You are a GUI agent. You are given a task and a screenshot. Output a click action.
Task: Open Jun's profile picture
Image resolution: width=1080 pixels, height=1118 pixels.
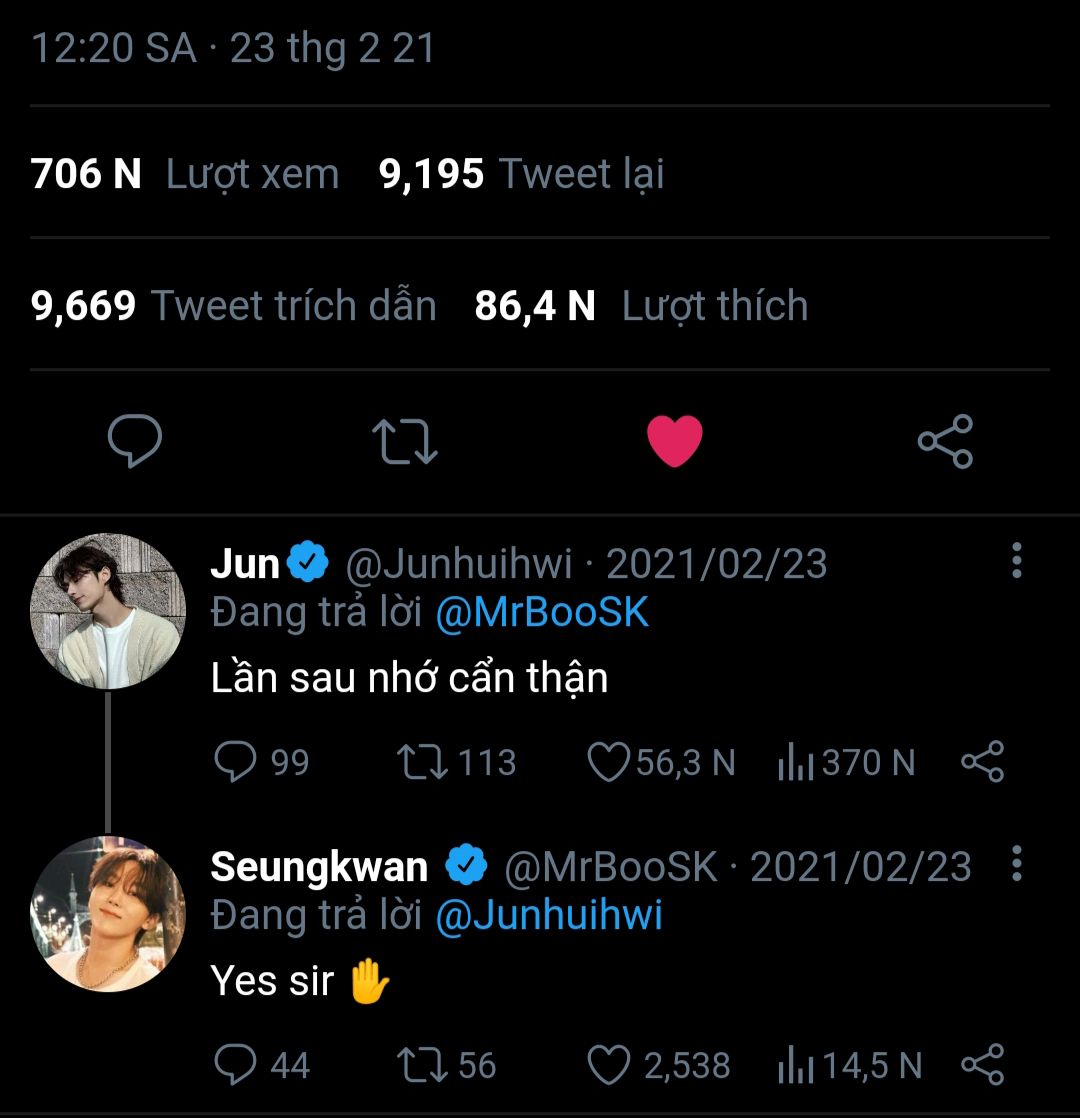pos(108,611)
